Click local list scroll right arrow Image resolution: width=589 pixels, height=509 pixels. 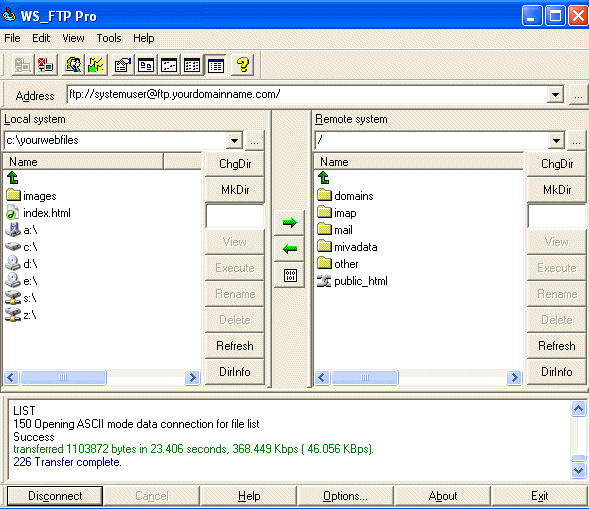pos(192,378)
